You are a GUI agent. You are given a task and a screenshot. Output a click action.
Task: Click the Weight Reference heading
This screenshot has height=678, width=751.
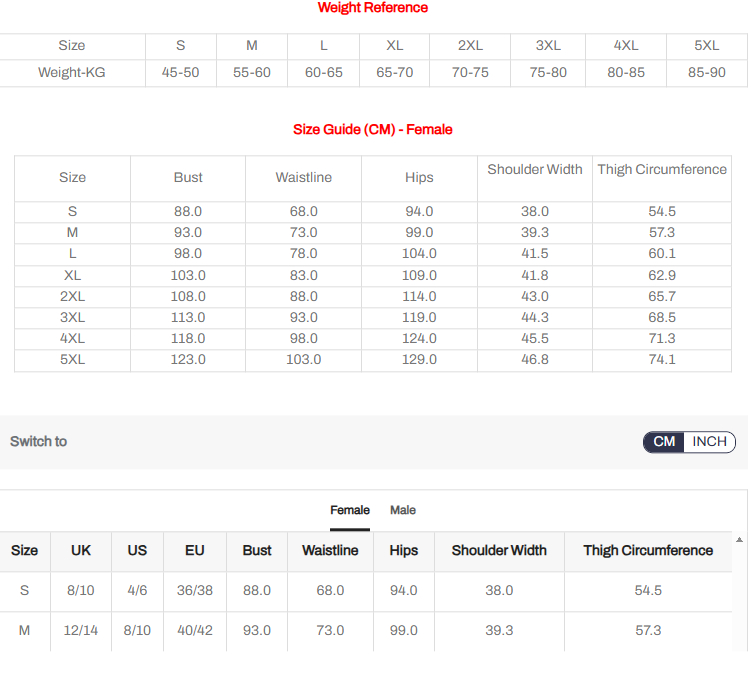(x=372, y=8)
